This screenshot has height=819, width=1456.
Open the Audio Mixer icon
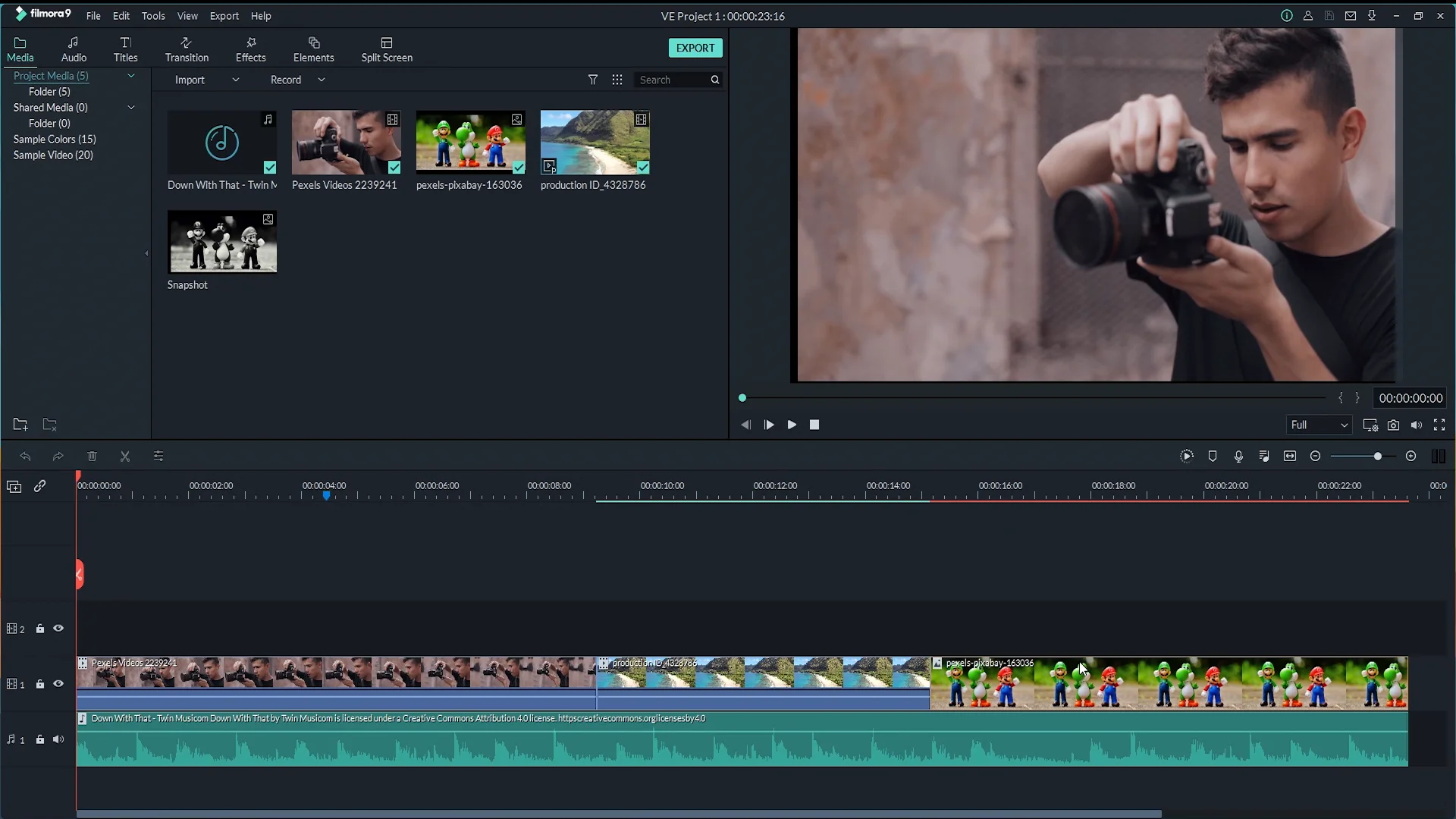pyautogui.click(x=1264, y=456)
